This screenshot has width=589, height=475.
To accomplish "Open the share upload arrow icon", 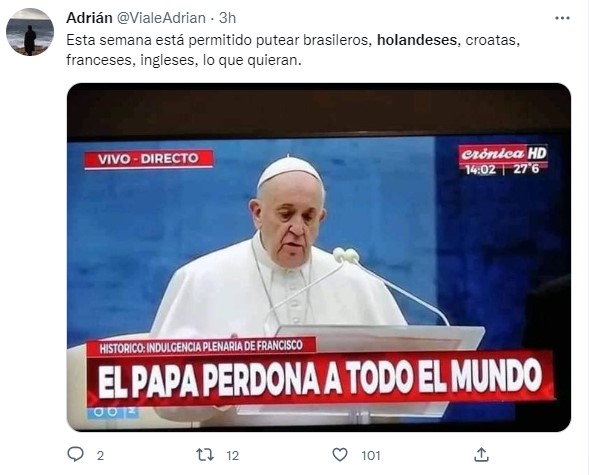I will (x=481, y=454).
